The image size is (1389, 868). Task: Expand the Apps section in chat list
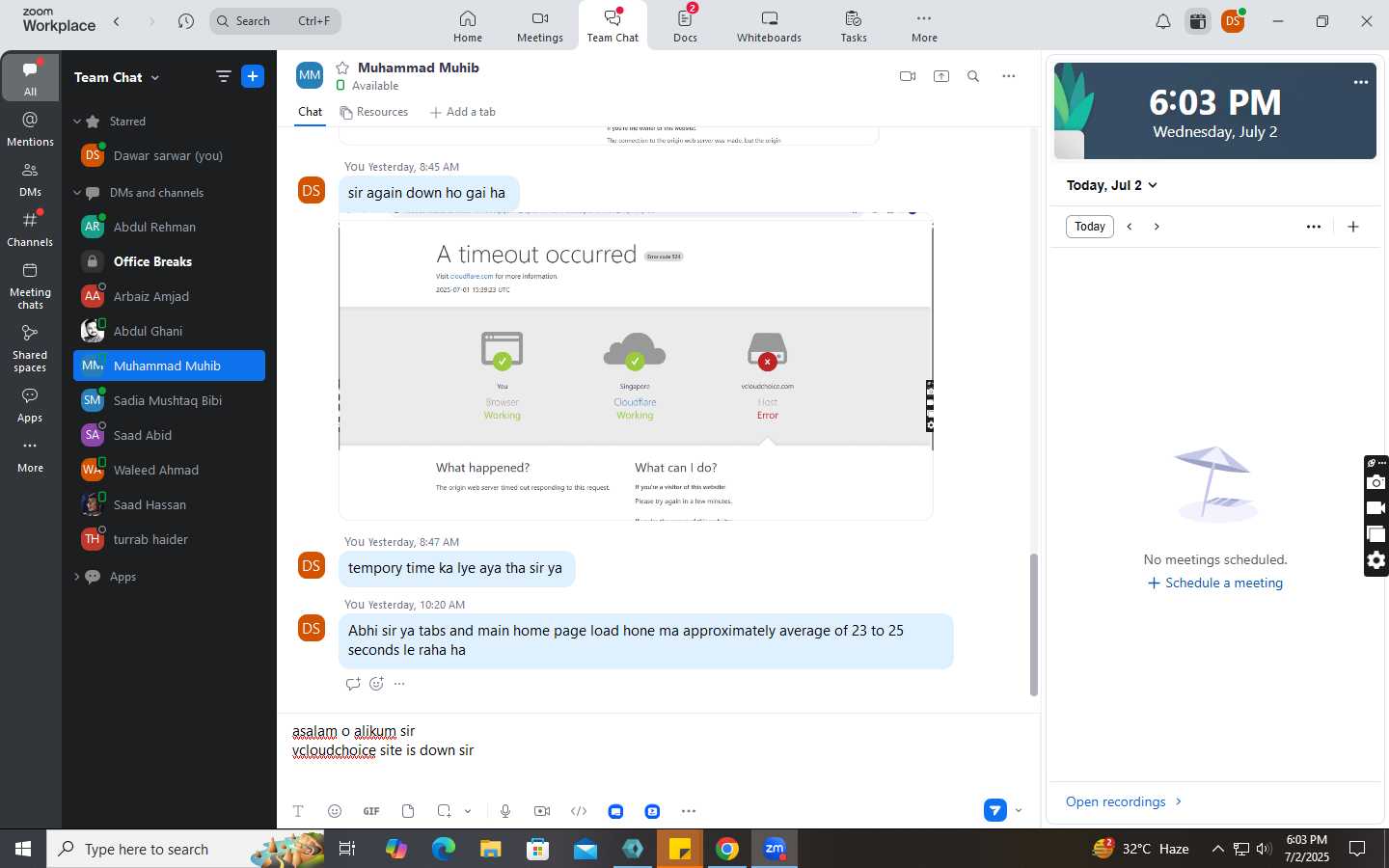77,577
